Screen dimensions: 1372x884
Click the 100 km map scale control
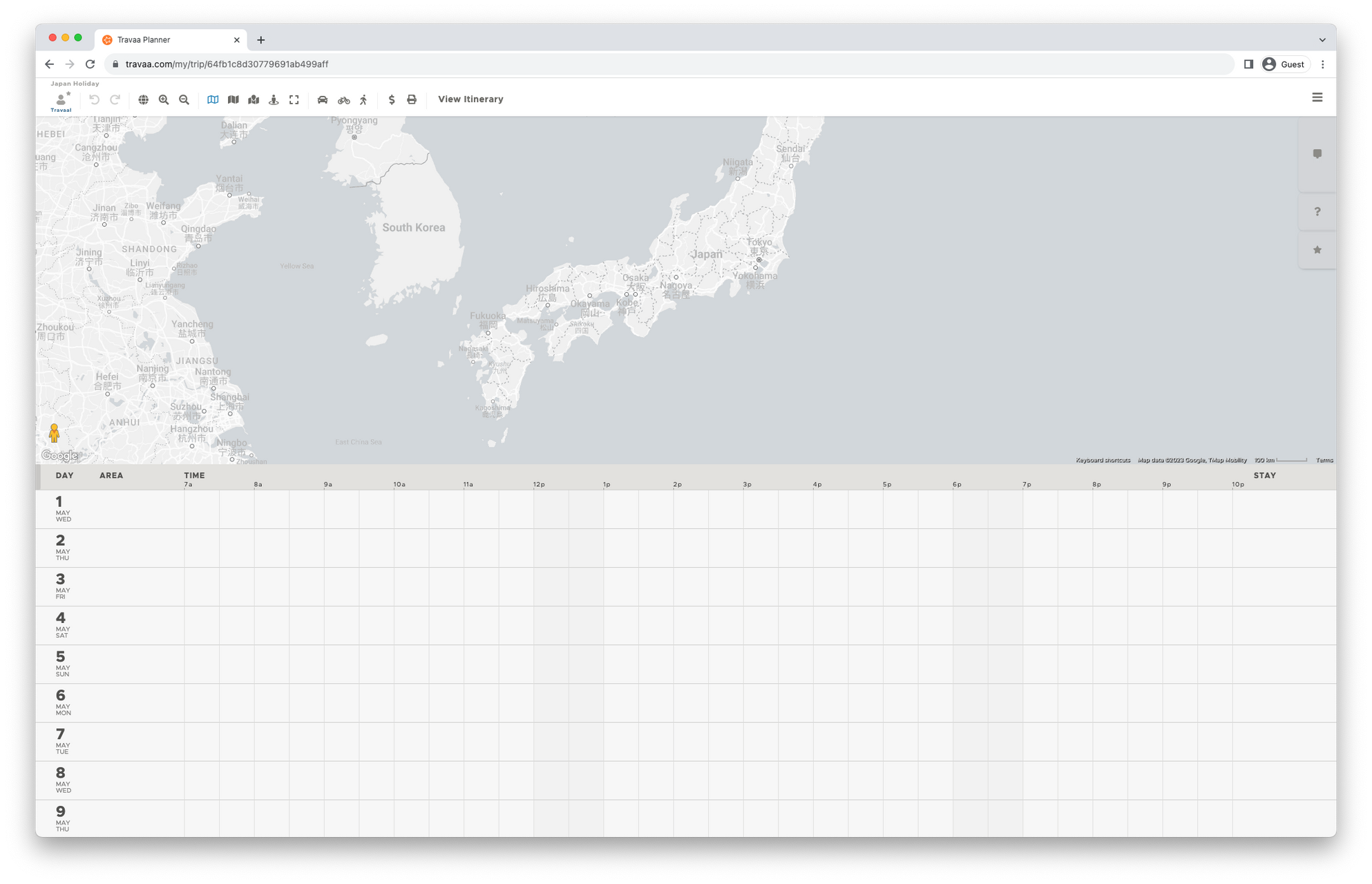(1281, 460)
